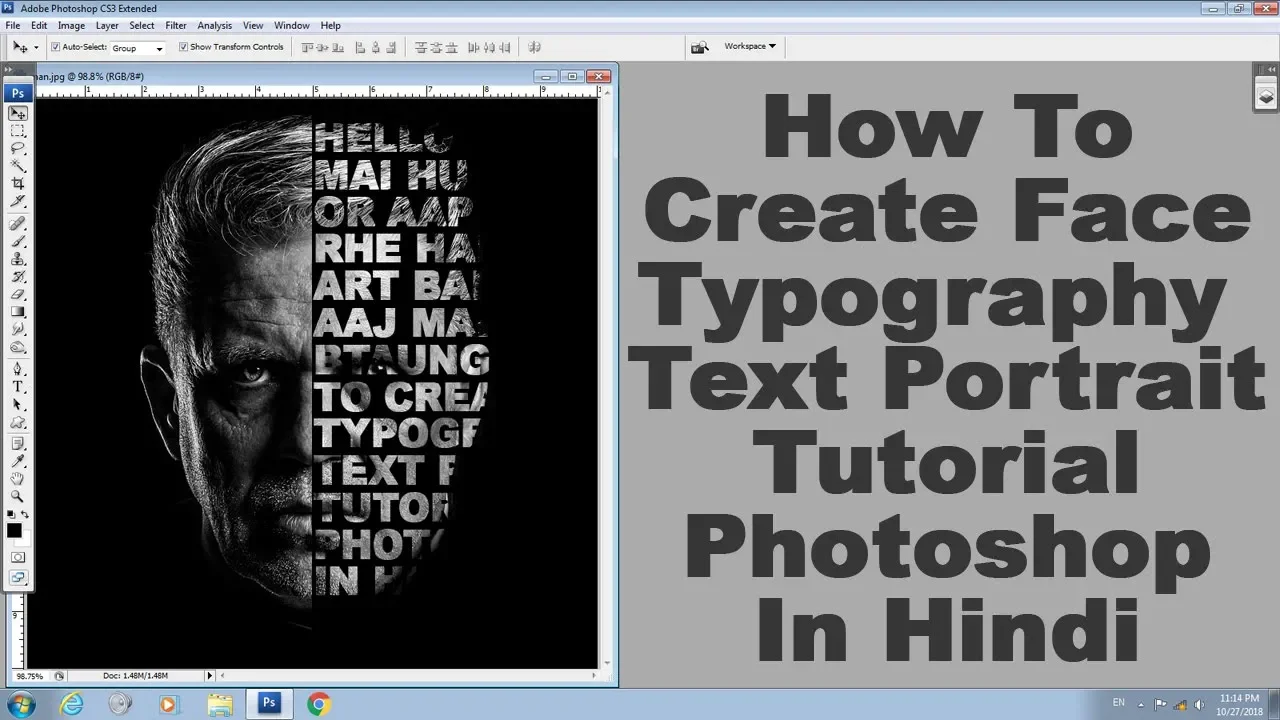Open the Layer menu
Viewport: 1280px width, 720px height.
tap(107, 25)
